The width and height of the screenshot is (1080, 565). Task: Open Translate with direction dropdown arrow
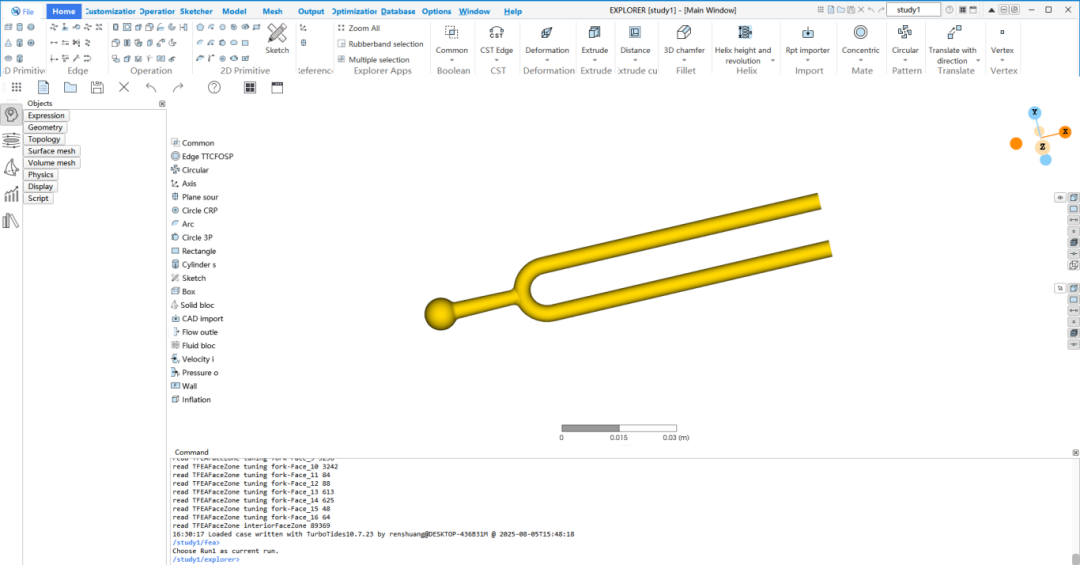[x=979, y=61]
